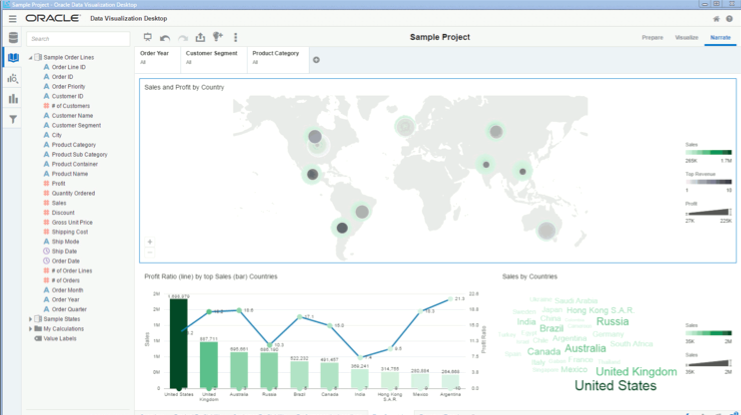
Task: Click the map zoom-in plus button
Action: tap(150, 242)
